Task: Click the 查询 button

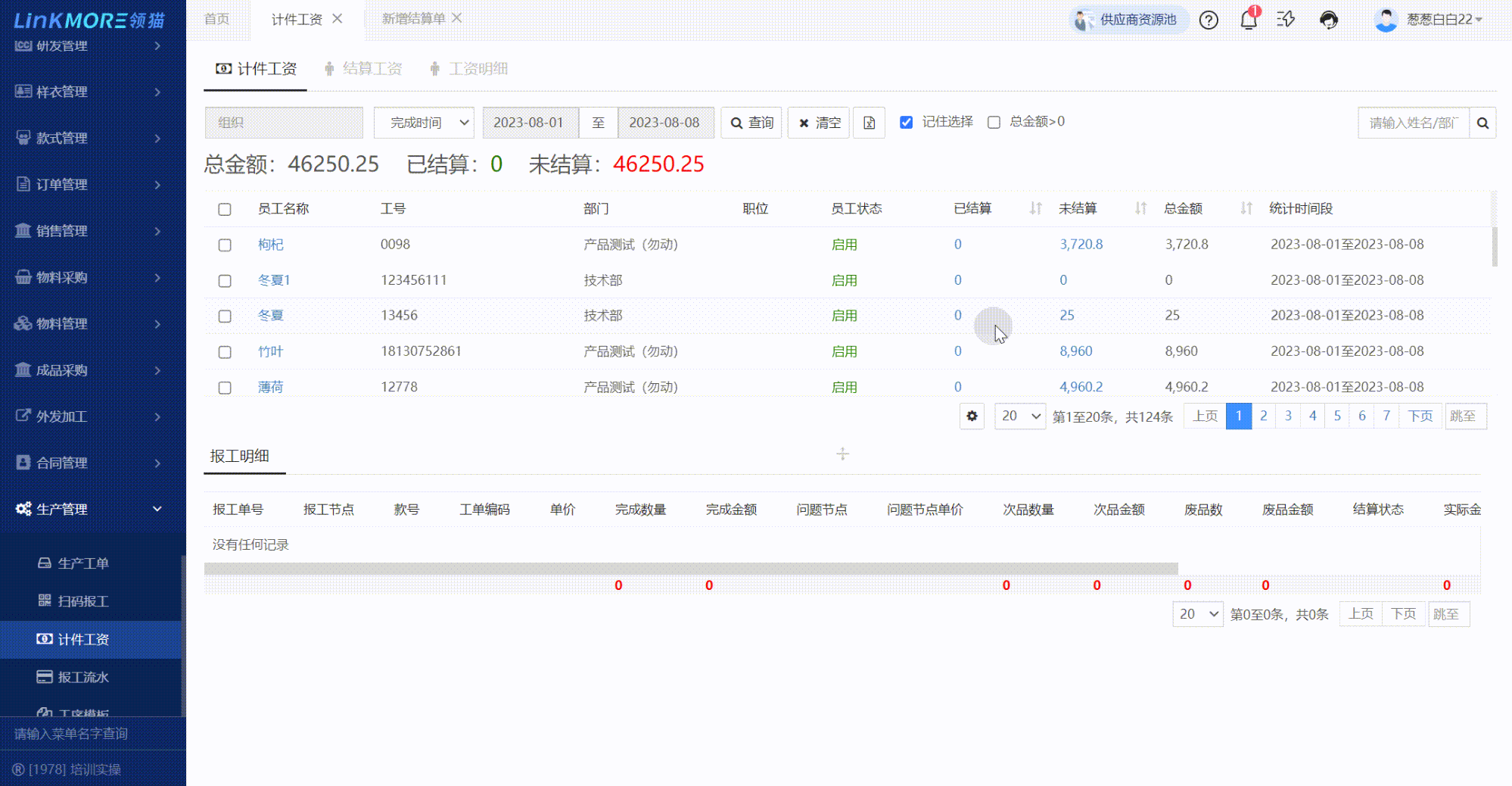Action: [x=751, y=123]
